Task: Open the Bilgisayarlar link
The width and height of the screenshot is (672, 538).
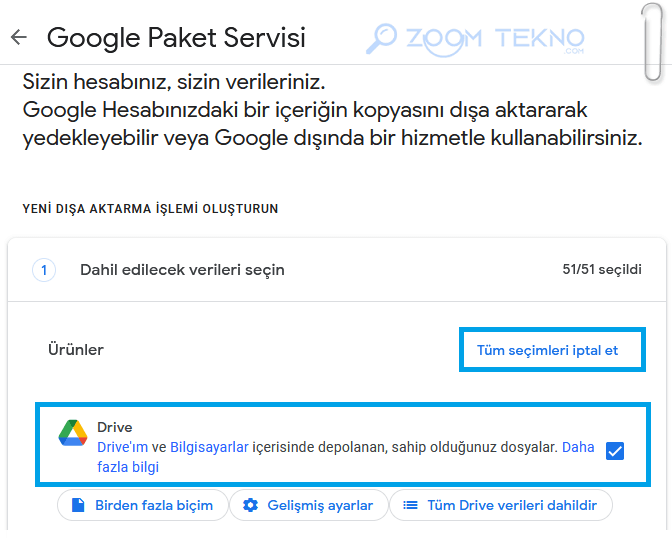Action: [x=209, y=447]
